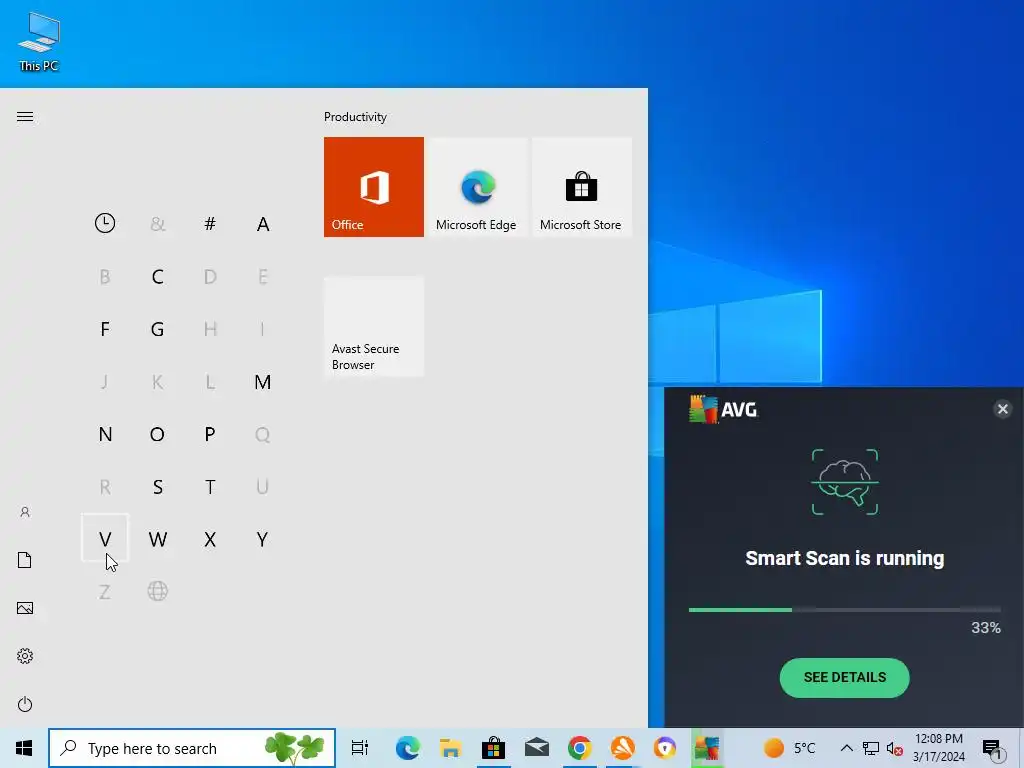Close the AVG Smart Scan popup
1024x768 pixels.
pos(1002,409)
